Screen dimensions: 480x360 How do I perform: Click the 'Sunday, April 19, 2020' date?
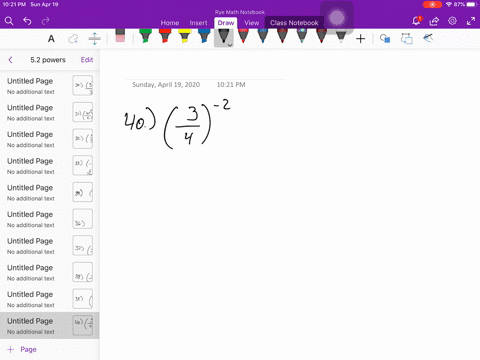(x=166, y=85)
